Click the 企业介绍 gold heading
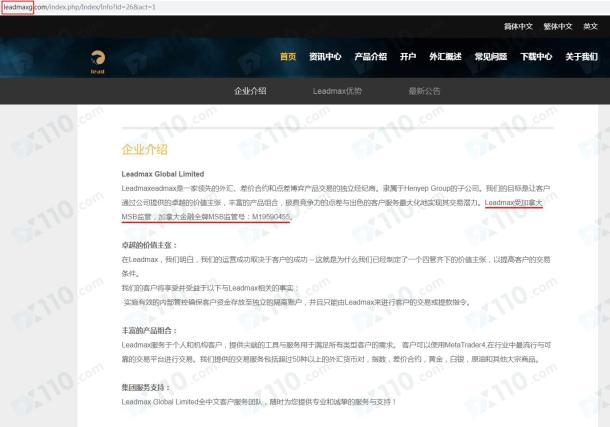The image size is (610, 427). (x=144, y=149)
